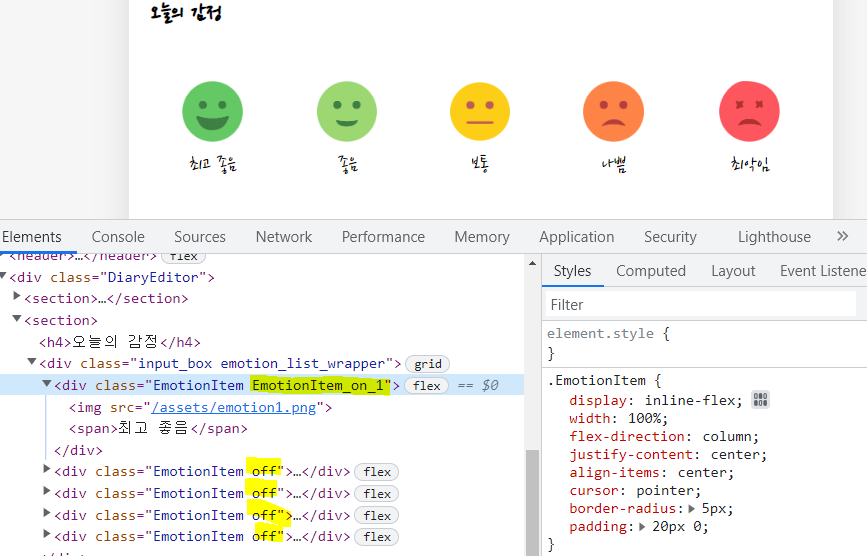Collapse the open section node
867x556 pixels.
(x=17, y=318)
